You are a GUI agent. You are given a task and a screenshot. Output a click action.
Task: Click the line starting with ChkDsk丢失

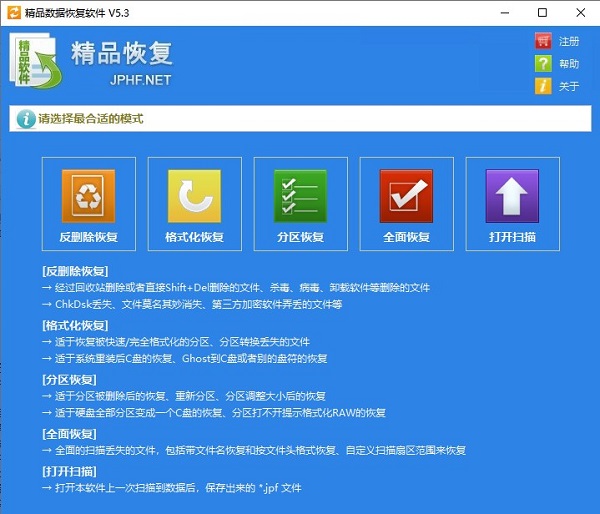coord(192,305)
